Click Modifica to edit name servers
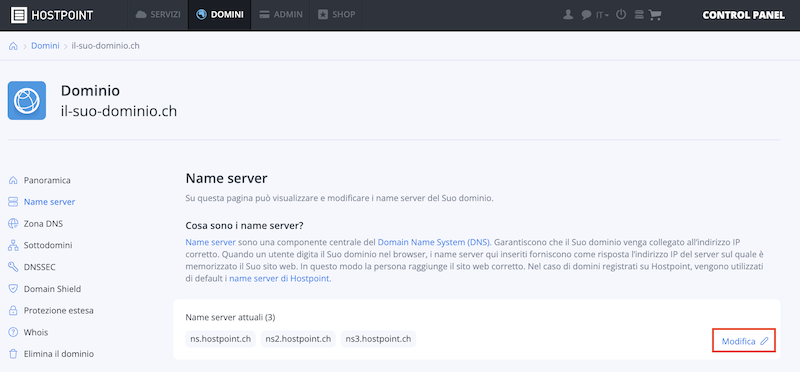The width and height of the screenshot is (800, 372). pyautogui.click(x=744, y=341)
